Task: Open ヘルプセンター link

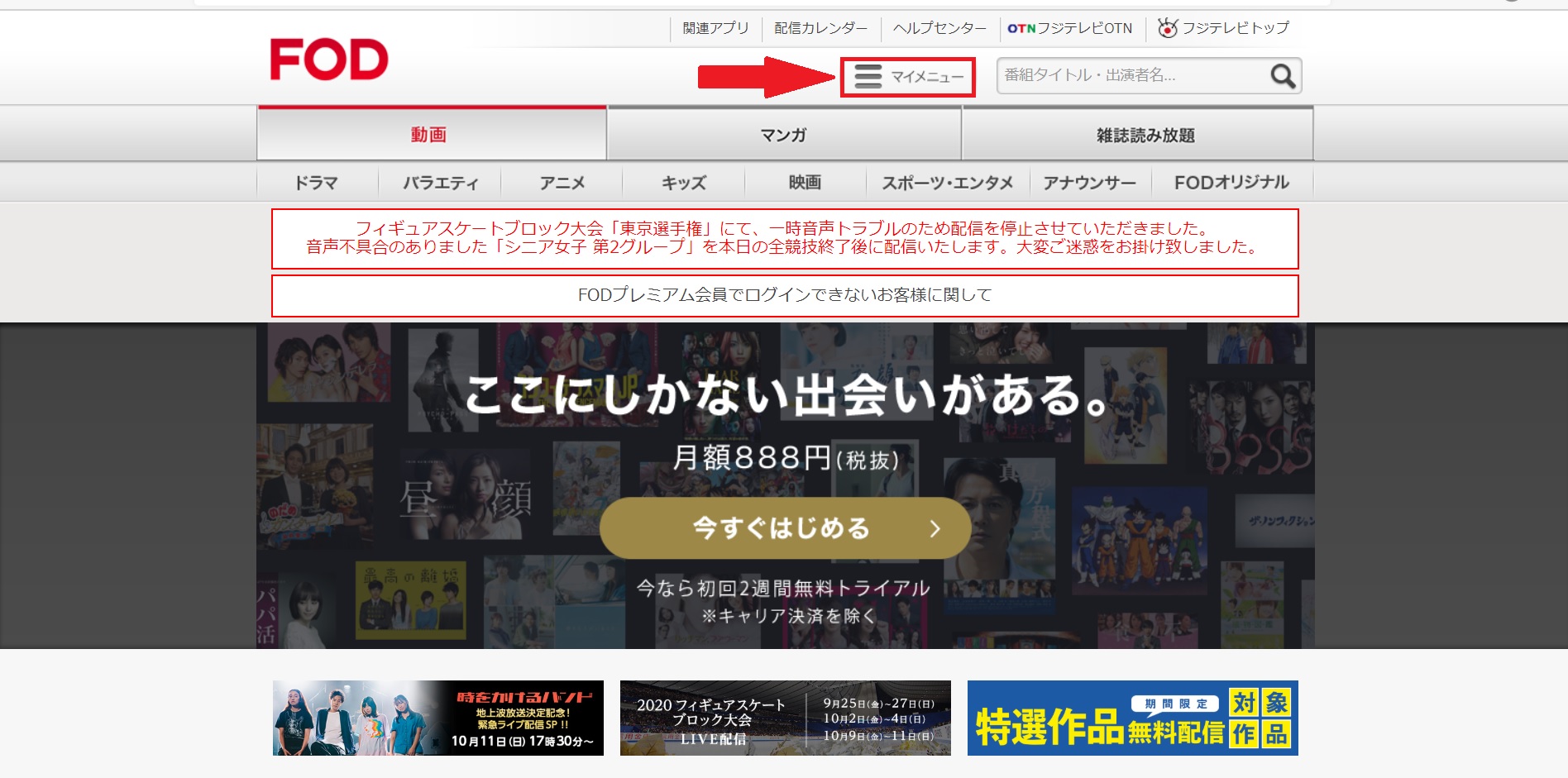Action: point(939,28)
